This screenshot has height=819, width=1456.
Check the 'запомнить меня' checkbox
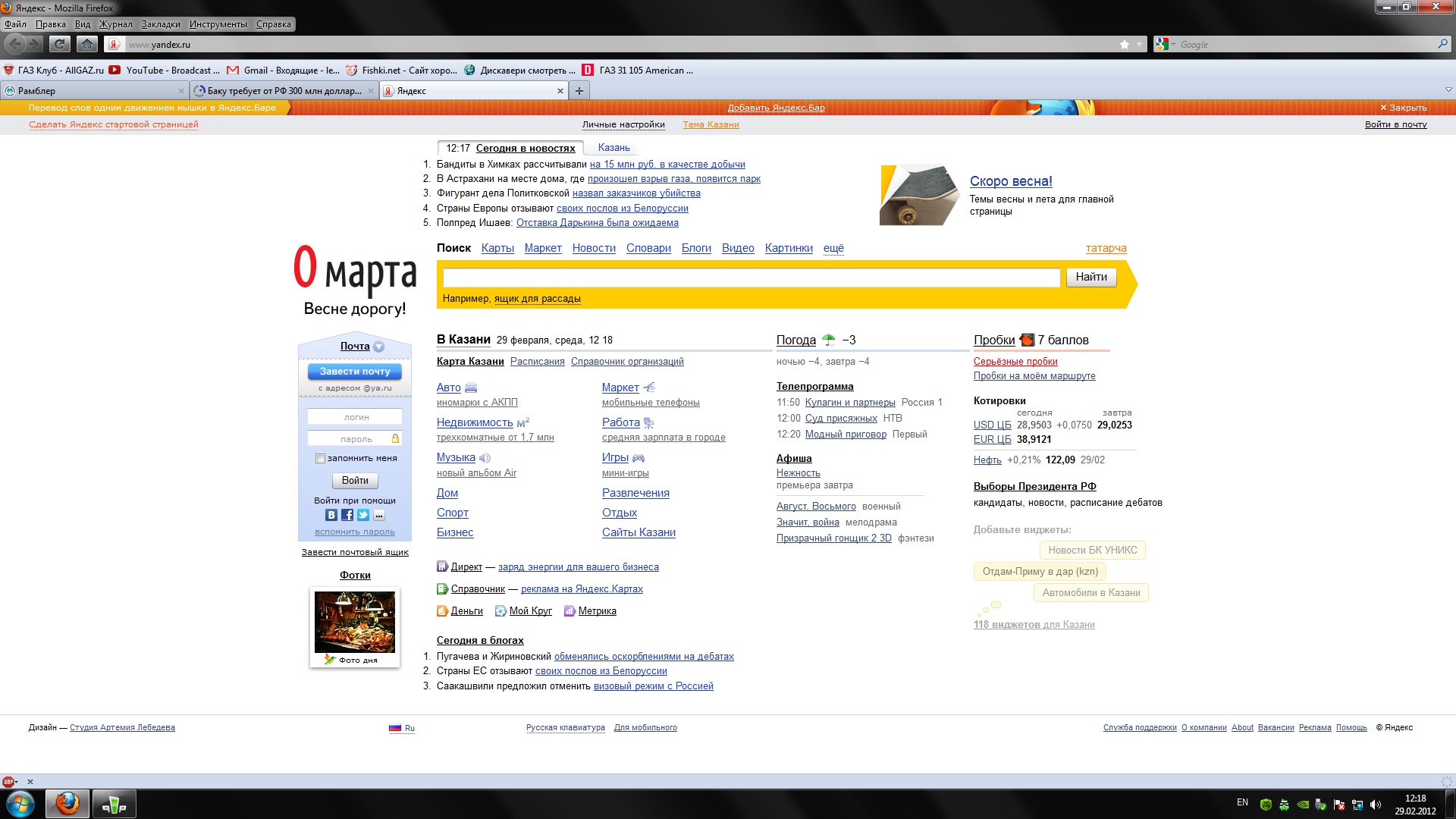[x=320, y=458]
